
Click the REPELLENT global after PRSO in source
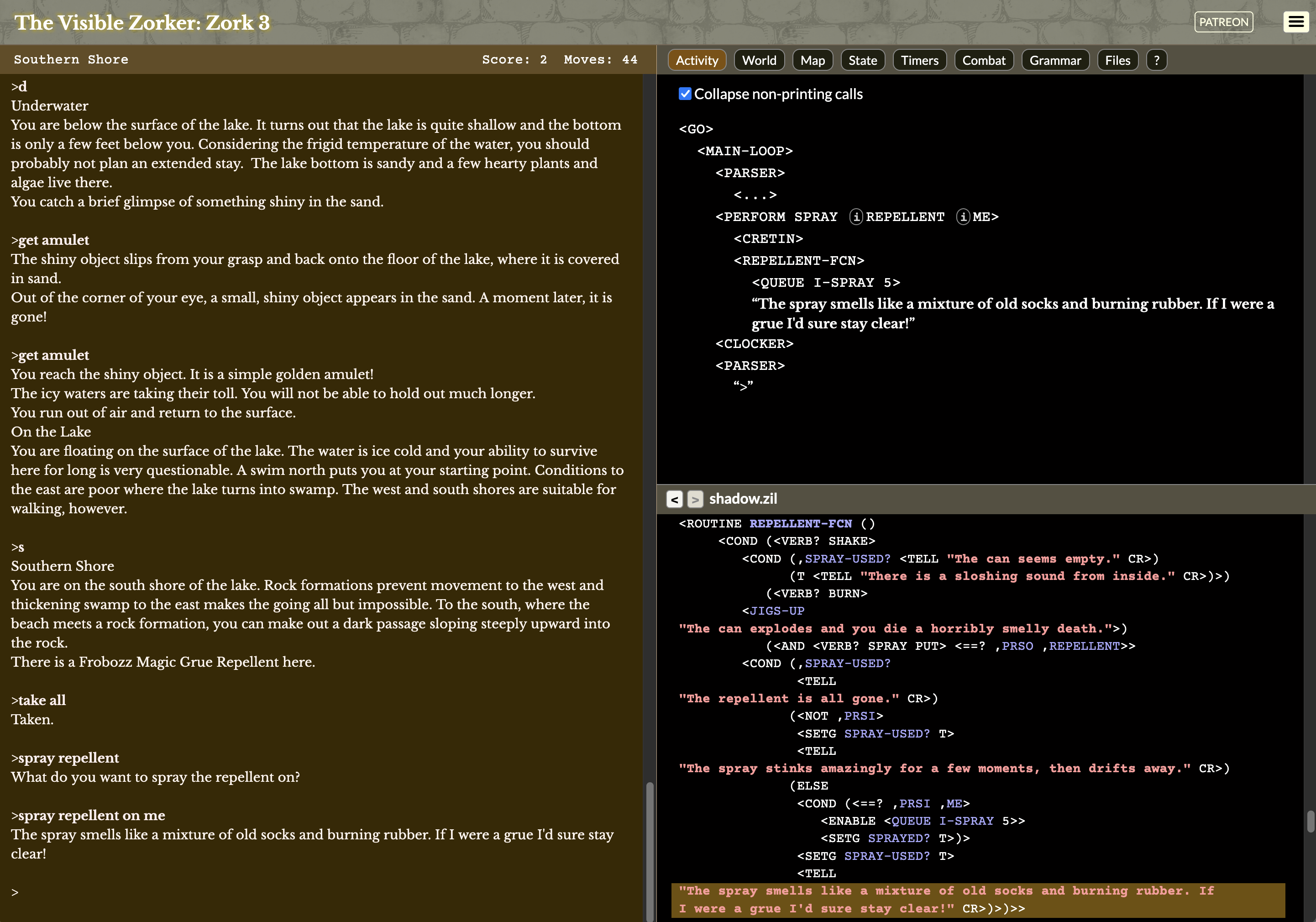tap(1085, 646)
